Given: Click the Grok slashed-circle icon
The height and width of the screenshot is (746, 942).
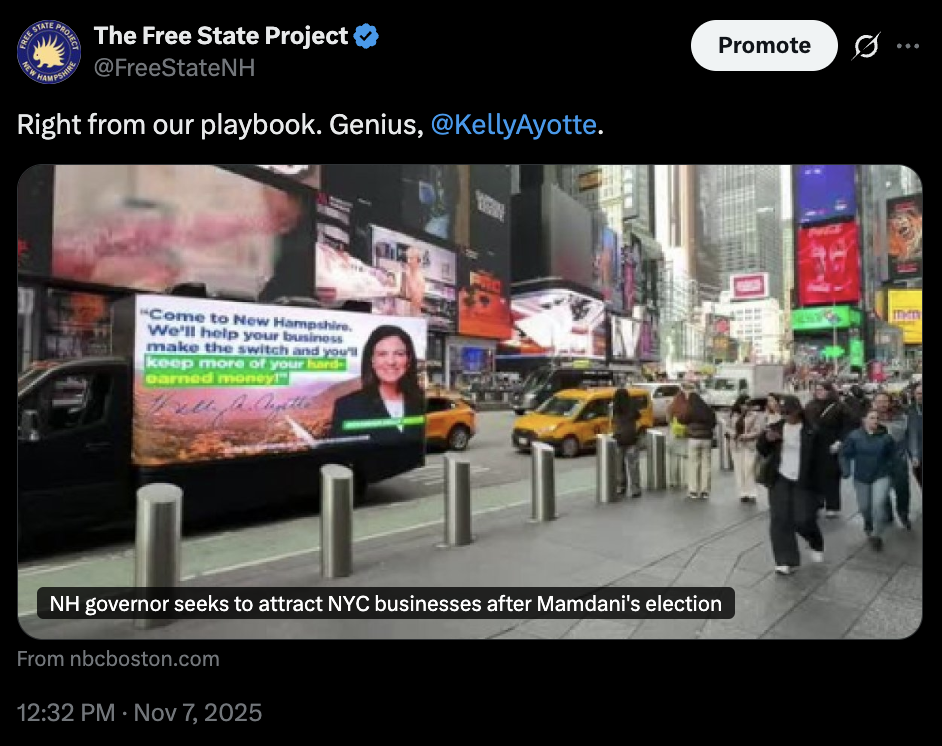Looking at the screenshot, I should click(866, 46).
